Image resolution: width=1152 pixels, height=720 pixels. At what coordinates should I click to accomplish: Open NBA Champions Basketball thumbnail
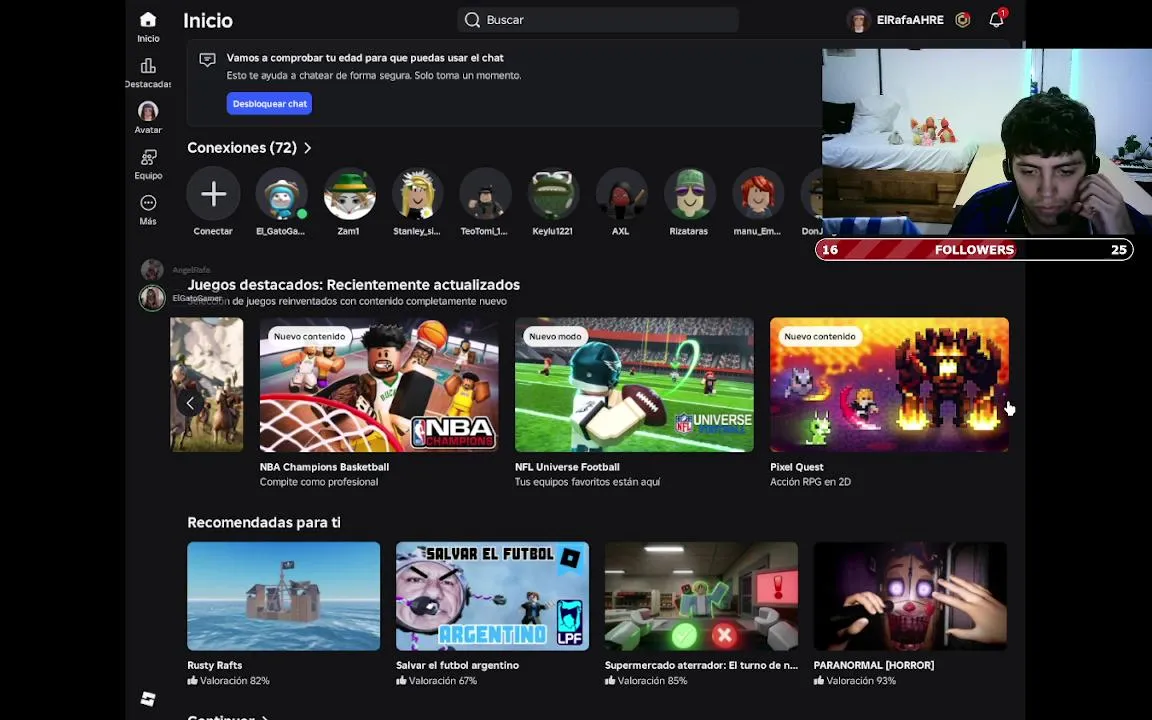coord(379,384)
